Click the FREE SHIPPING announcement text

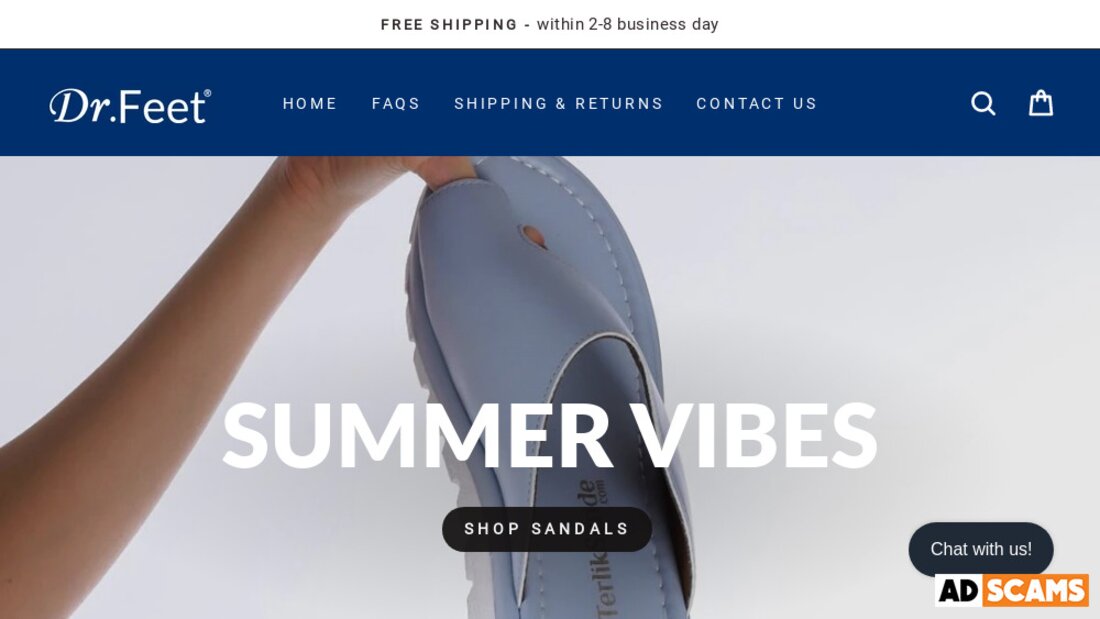(449, 25)
